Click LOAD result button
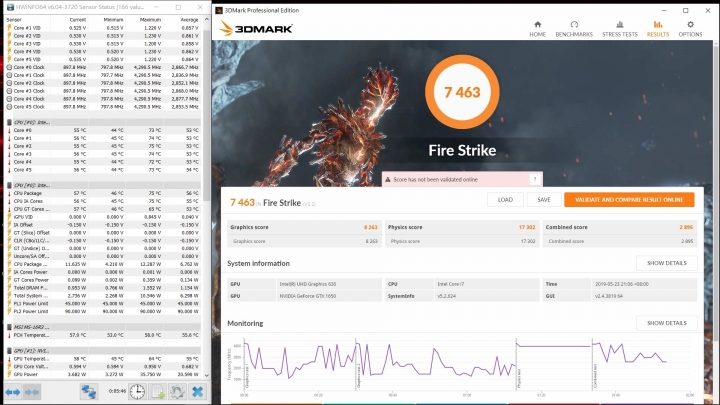The image size is (720, 405). pyautogui.click(x=505, y=200)
